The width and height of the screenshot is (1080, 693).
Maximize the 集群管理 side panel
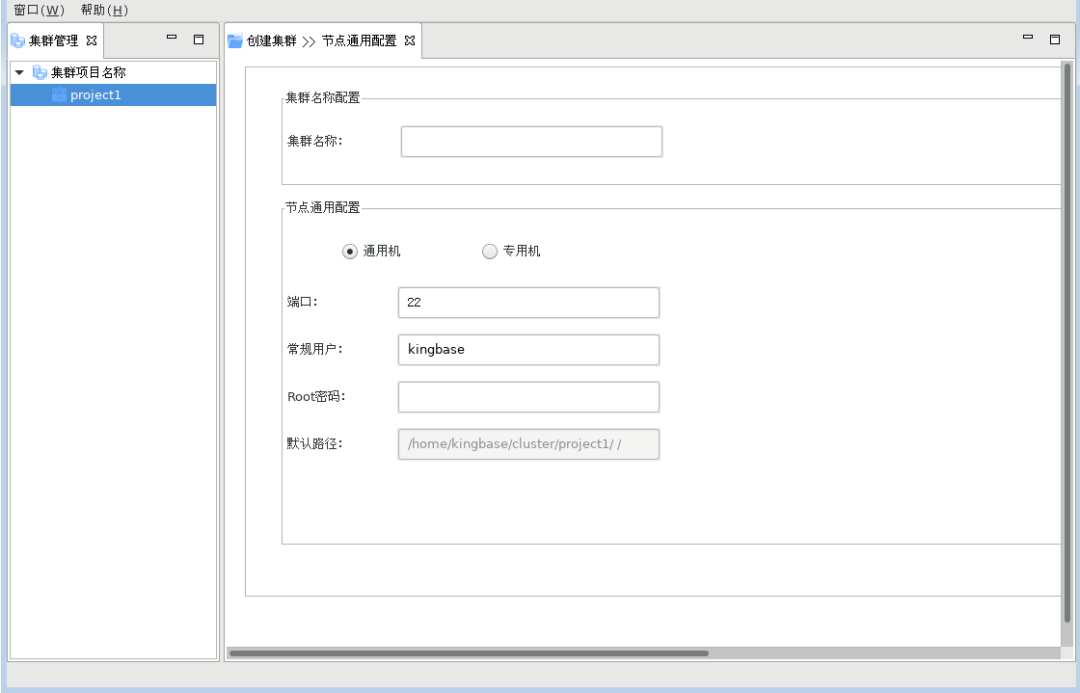point(198,40)
